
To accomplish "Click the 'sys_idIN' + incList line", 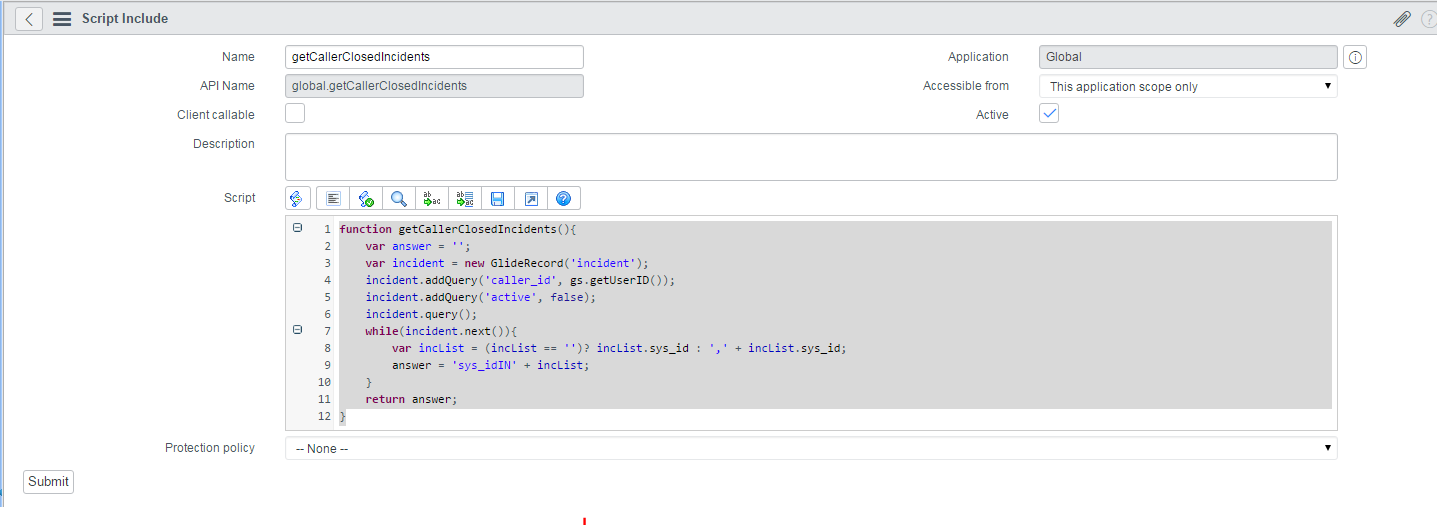I will [491, 365].
